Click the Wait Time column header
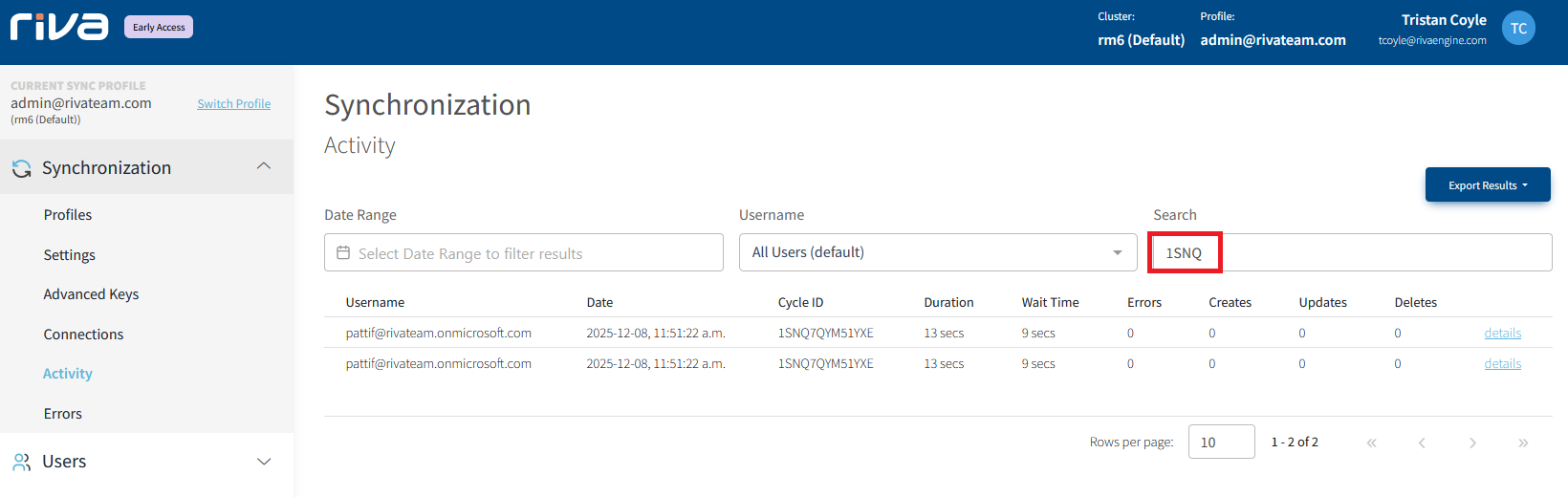 pyautogui.click(x=1050, y=303)
